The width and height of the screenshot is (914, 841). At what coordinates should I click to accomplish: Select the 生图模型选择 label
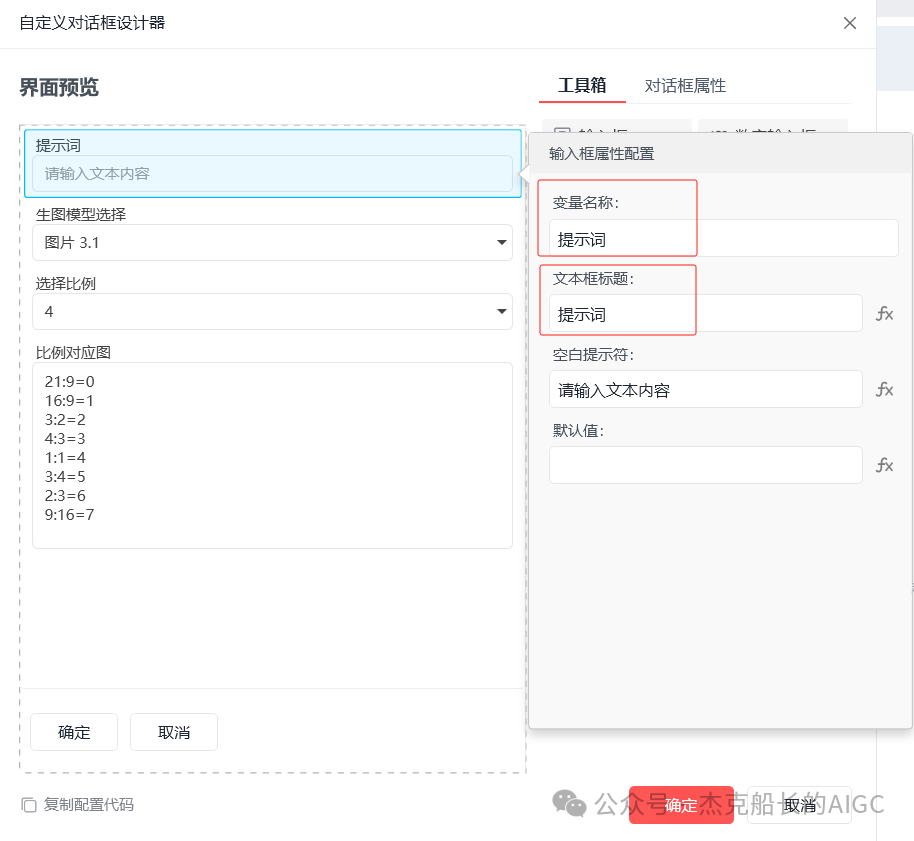coord(80,214)
